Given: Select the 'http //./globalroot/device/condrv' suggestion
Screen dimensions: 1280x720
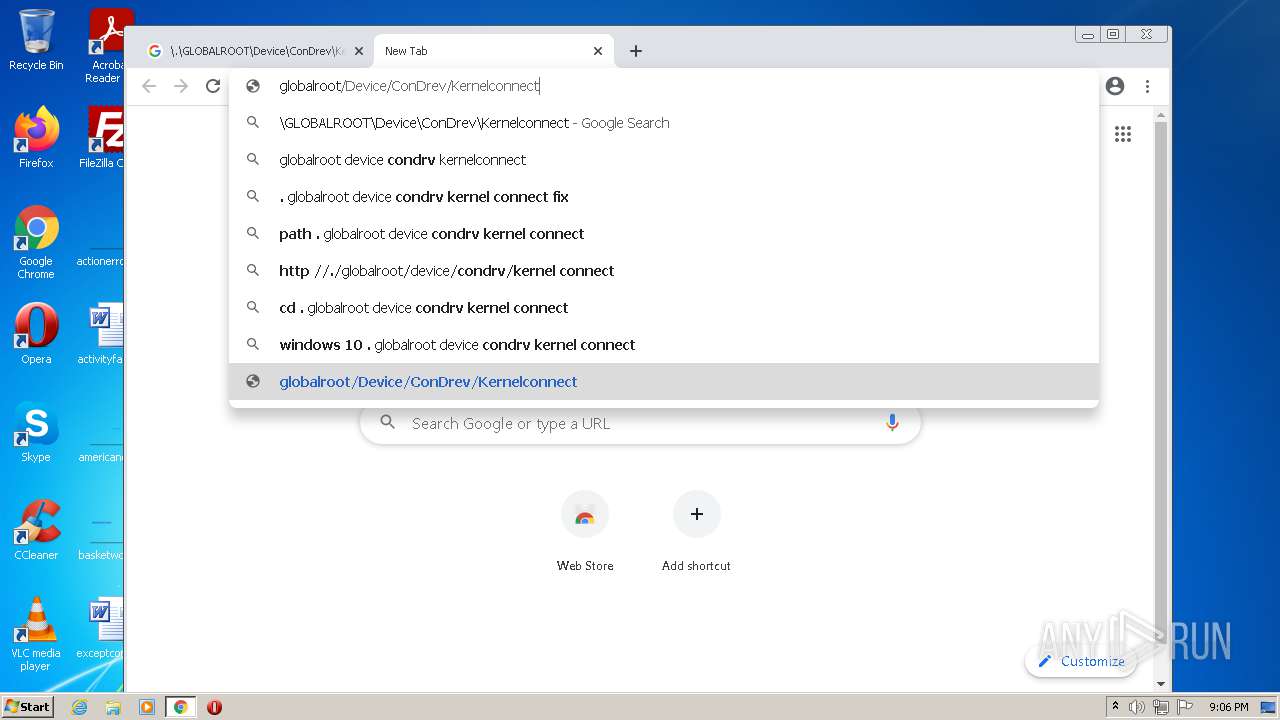Looking at the screenshot, I should pos(664,271).
